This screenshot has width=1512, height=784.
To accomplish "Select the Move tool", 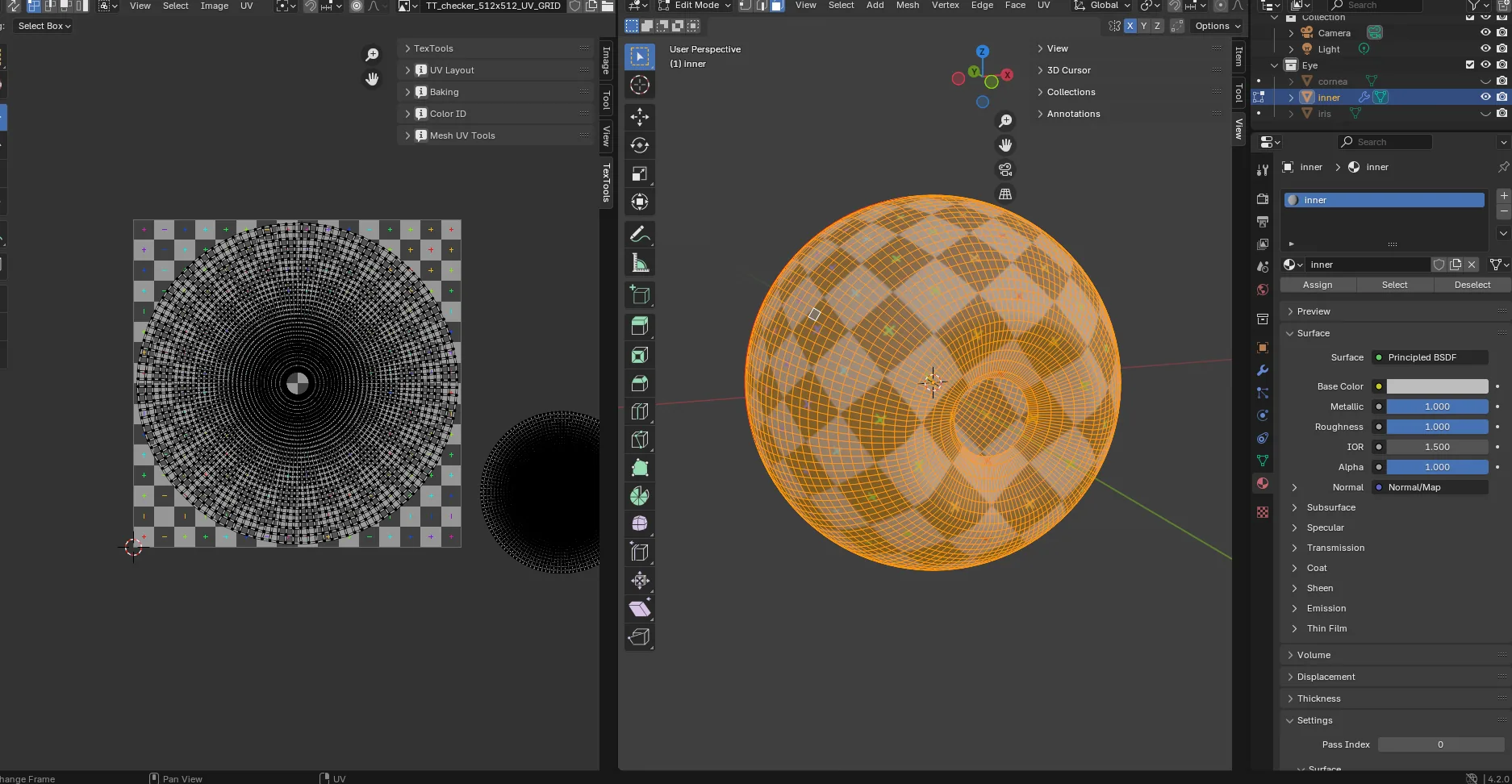I will coord(640,117).
